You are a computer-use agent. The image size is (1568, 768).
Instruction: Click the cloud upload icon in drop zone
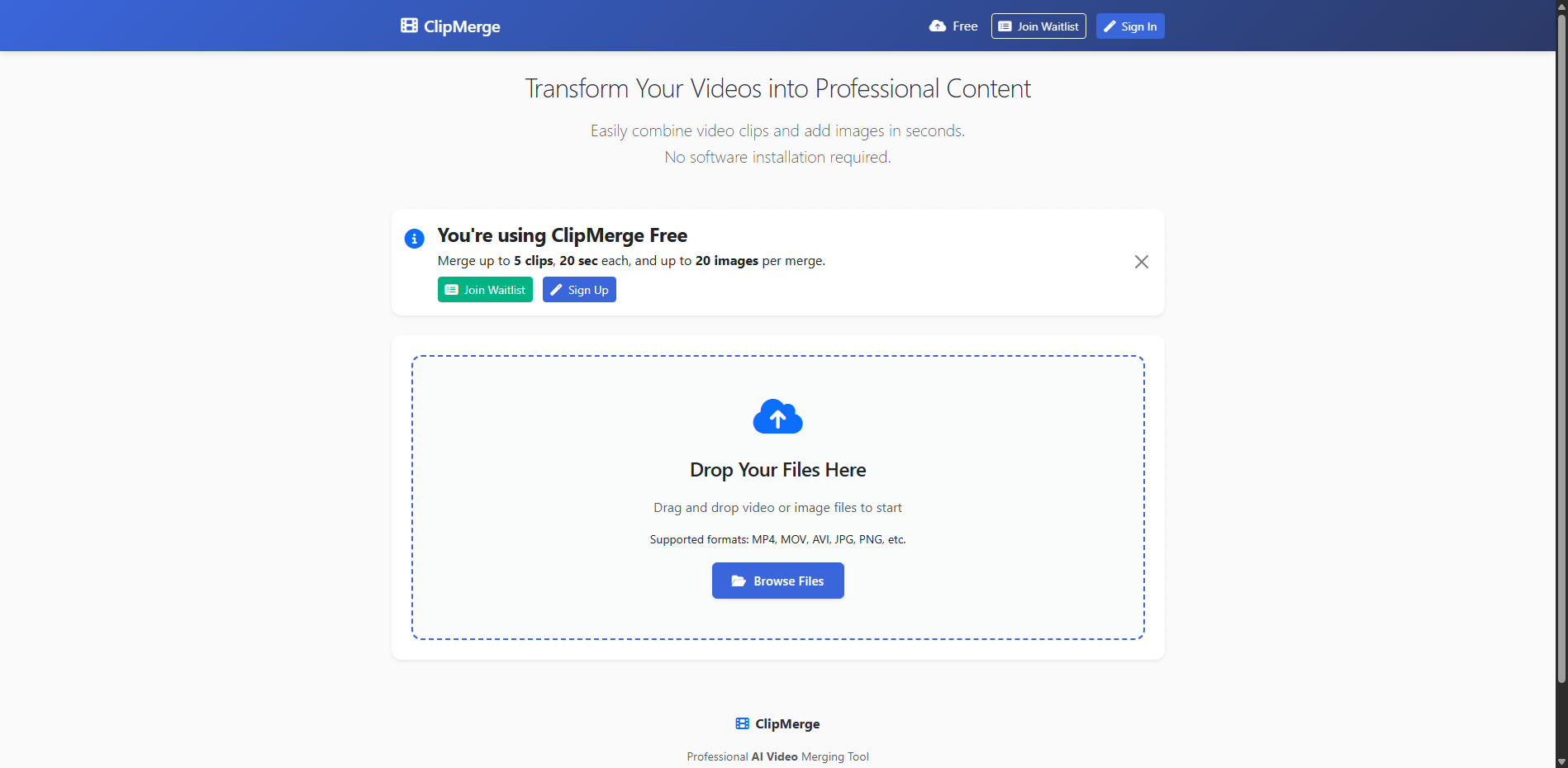tap(777, 417)
